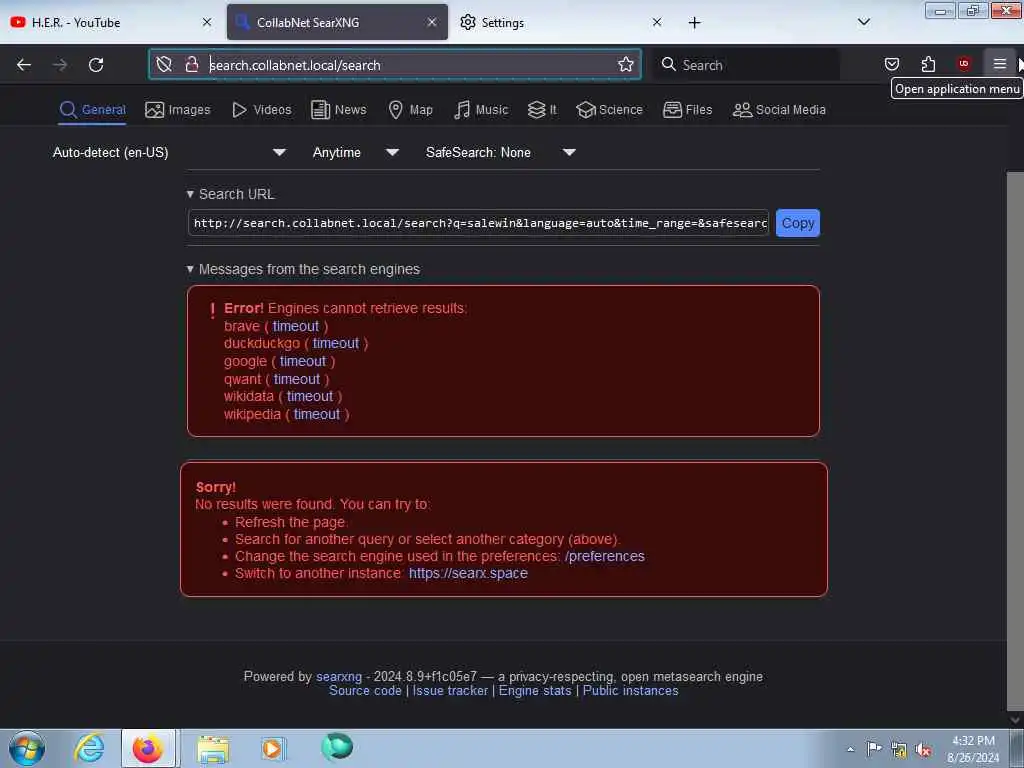The image size is (1024, 768).
Task: Launch Internet Explorer from taskbar
Action: (89, 748)
